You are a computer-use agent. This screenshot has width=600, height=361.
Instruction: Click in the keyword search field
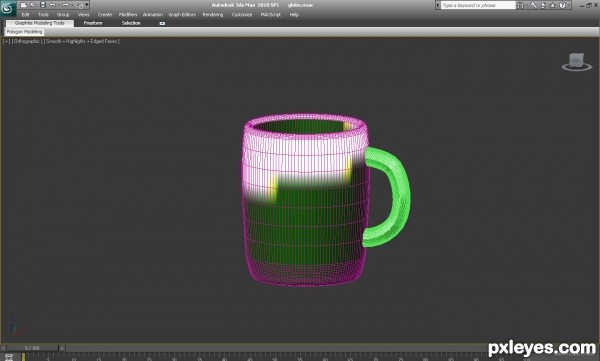[478, 5]
